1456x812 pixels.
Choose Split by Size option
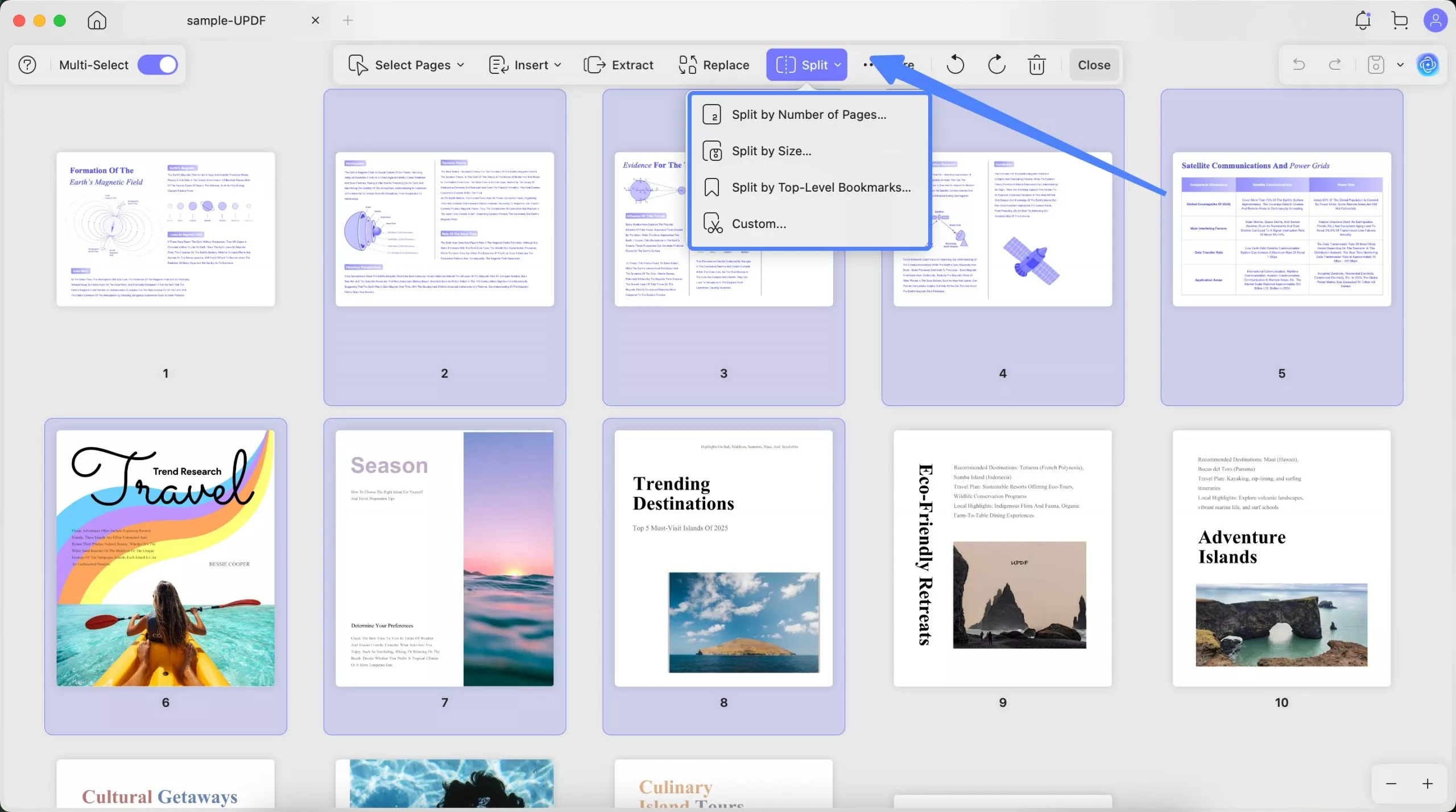click(x=809, y=151)
